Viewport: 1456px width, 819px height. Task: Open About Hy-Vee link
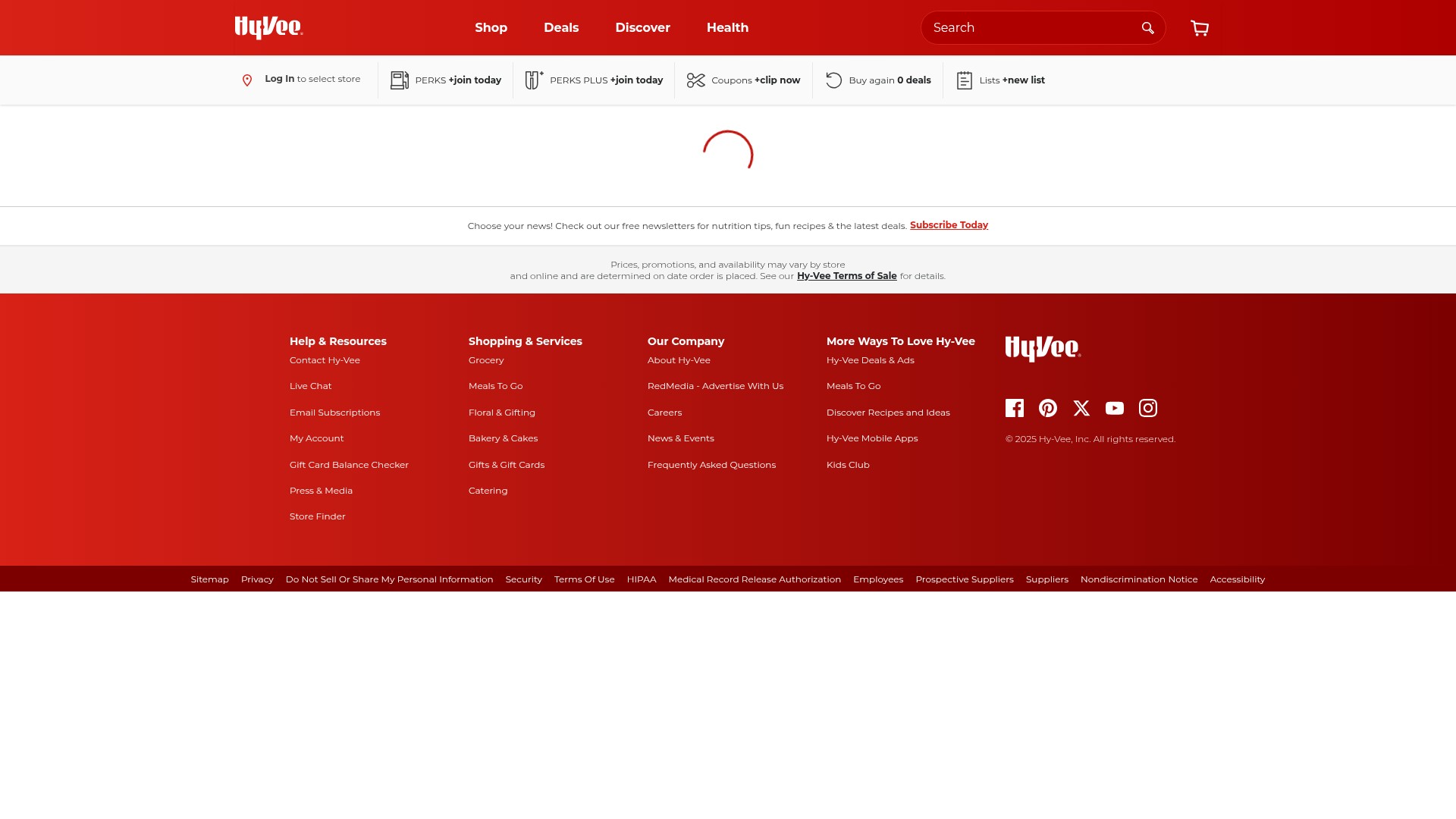click(679, 360)
